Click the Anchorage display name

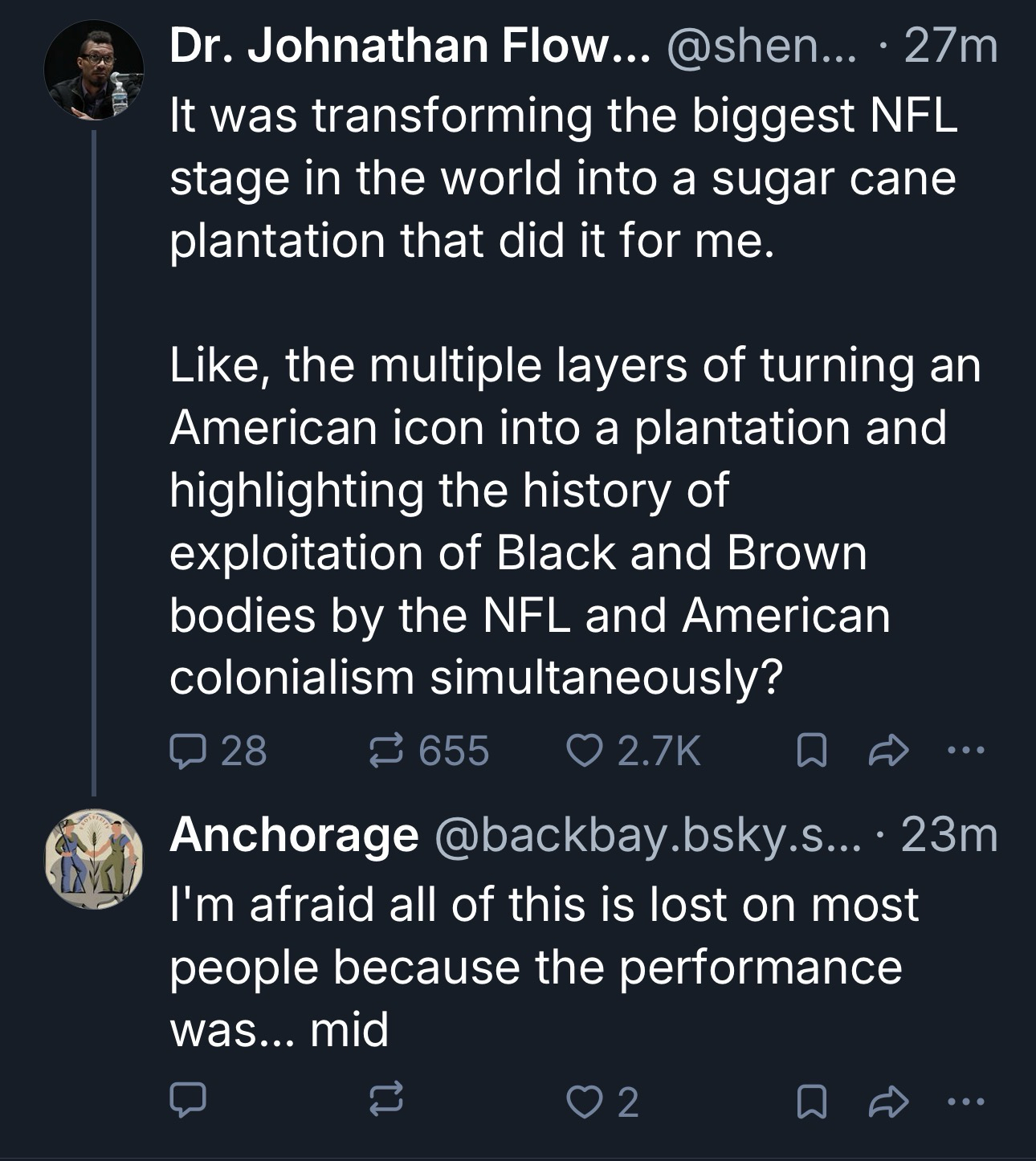tap(294, 835)
